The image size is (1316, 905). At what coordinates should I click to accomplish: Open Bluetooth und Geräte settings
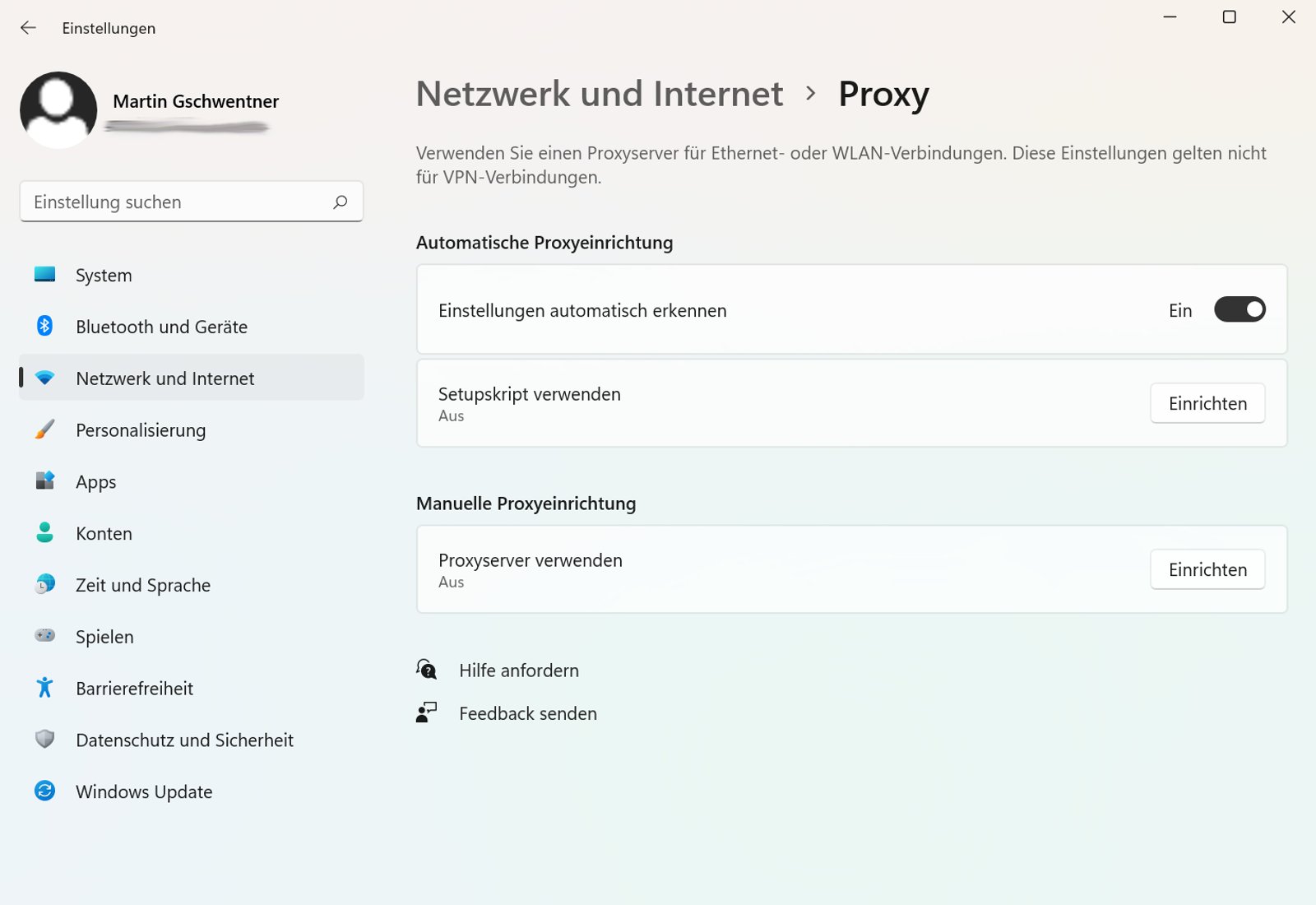[44, 326]
